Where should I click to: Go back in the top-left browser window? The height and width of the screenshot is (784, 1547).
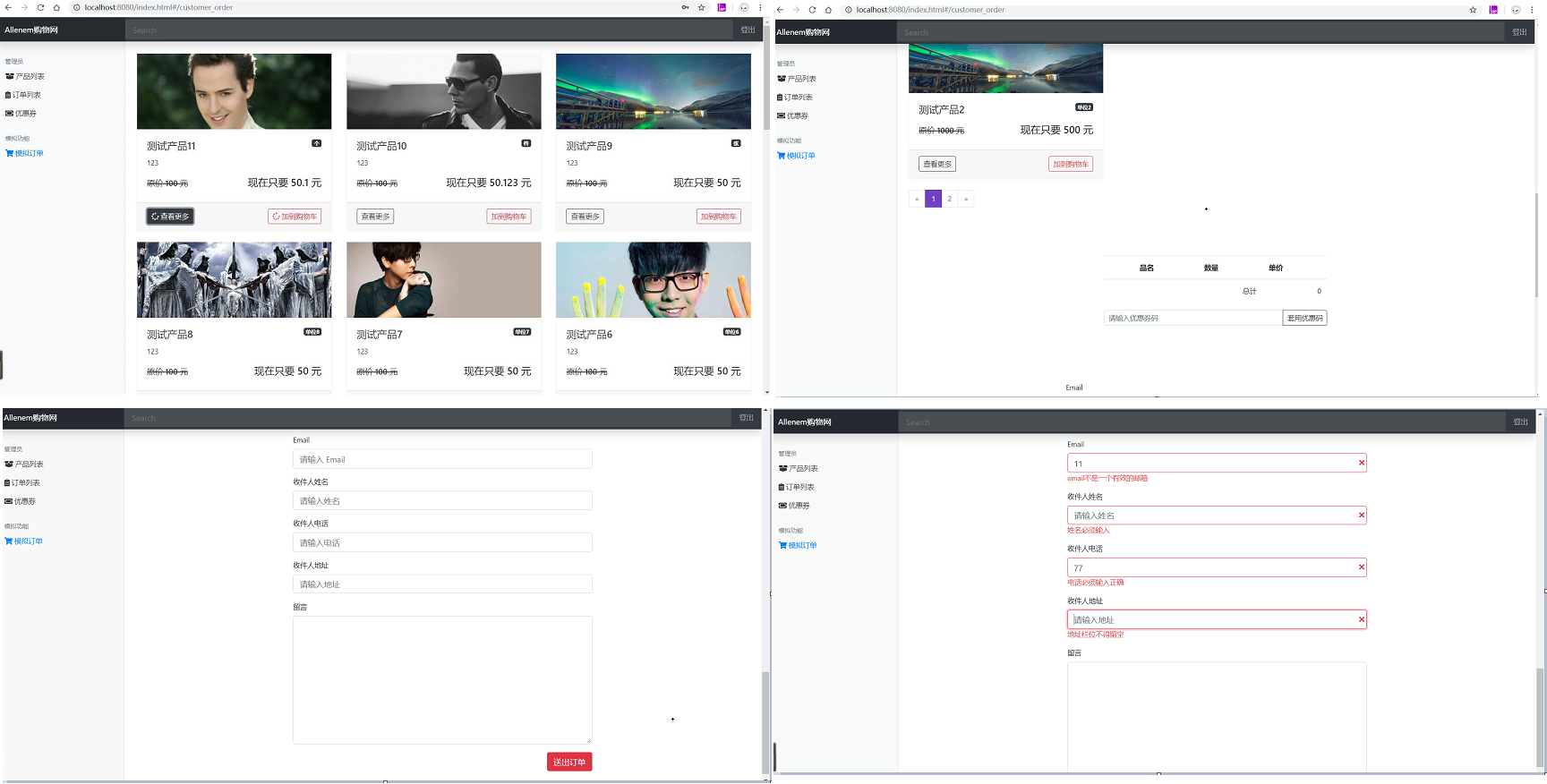pyautogui.click(x=8, y=7)
